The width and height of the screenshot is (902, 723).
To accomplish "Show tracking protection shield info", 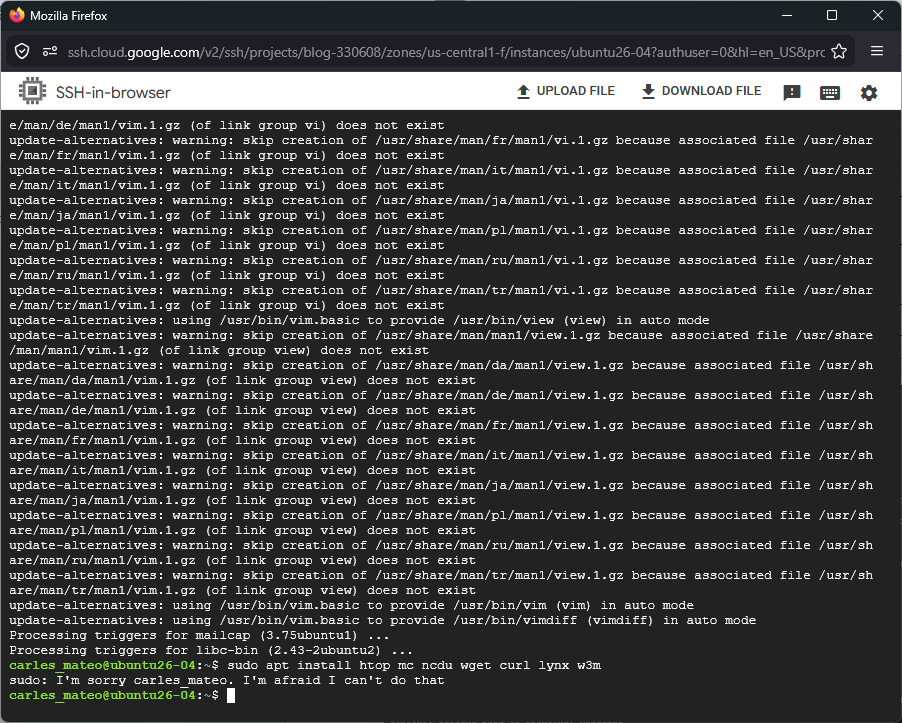I will pyautogui.click(x=22, y=51).
